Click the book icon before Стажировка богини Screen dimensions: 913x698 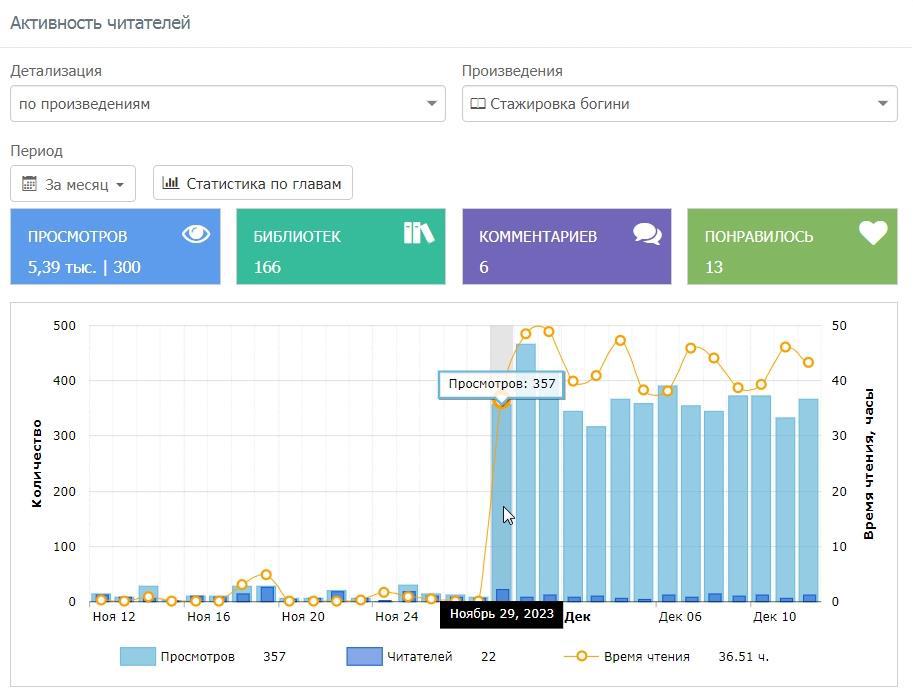tap(478, 104)
